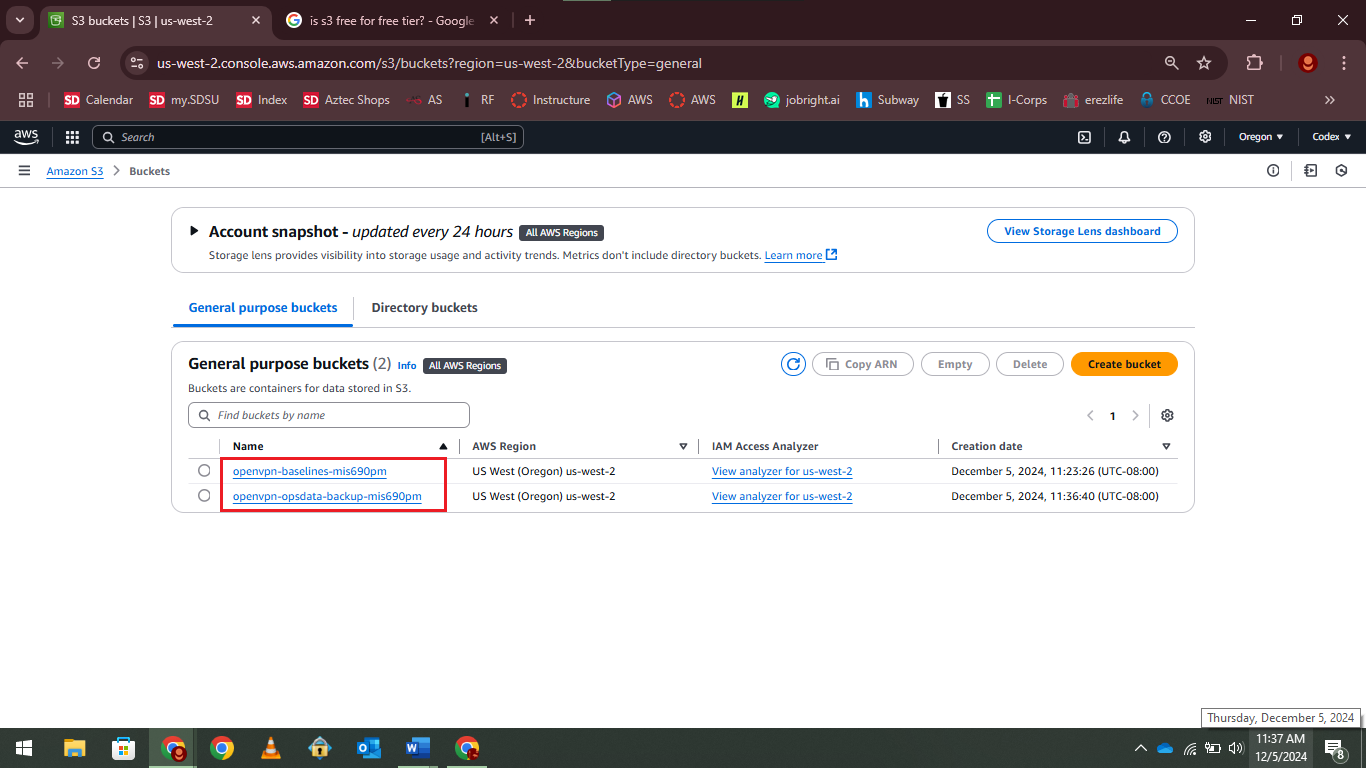Open bucket table preferences gear

tap(1167, 416)
